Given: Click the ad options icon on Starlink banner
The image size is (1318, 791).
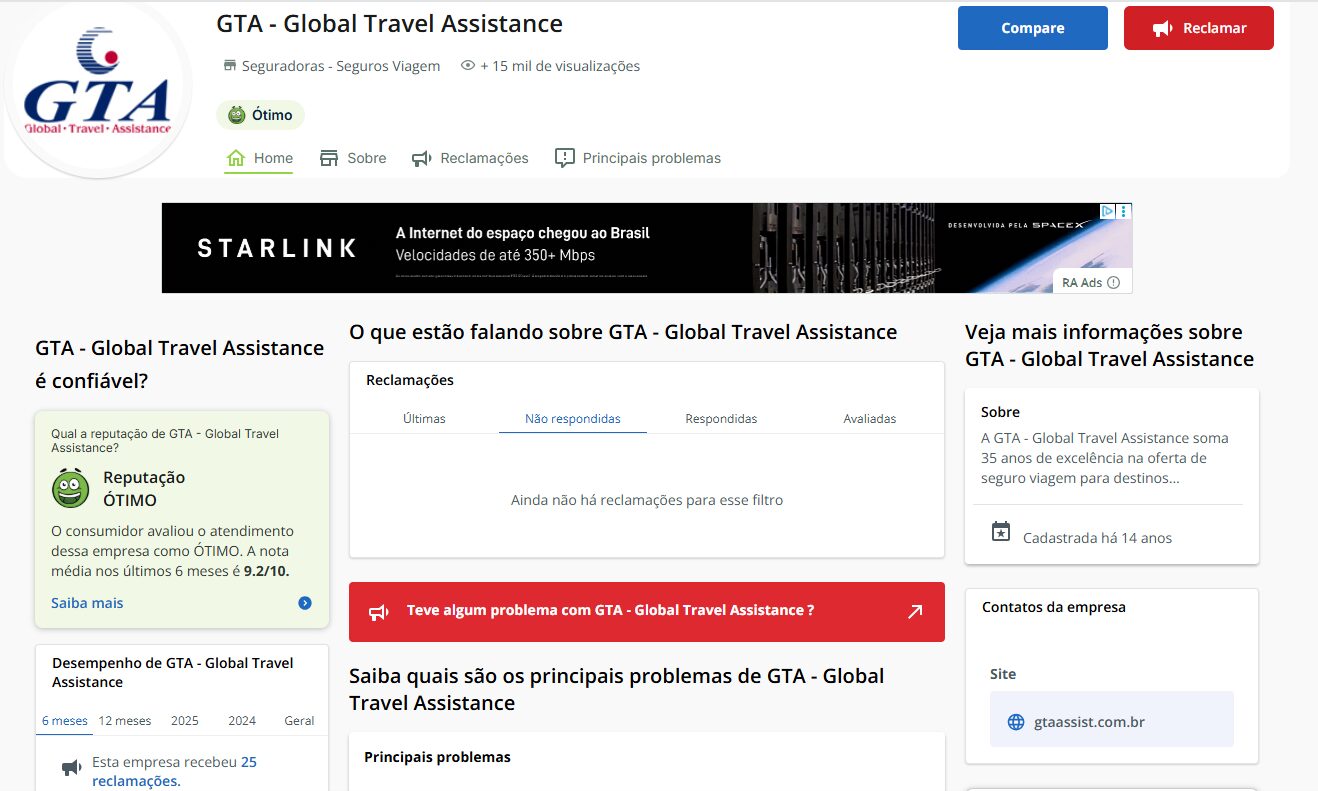Looking at the screenshot, I should (x=1124, y=211).
